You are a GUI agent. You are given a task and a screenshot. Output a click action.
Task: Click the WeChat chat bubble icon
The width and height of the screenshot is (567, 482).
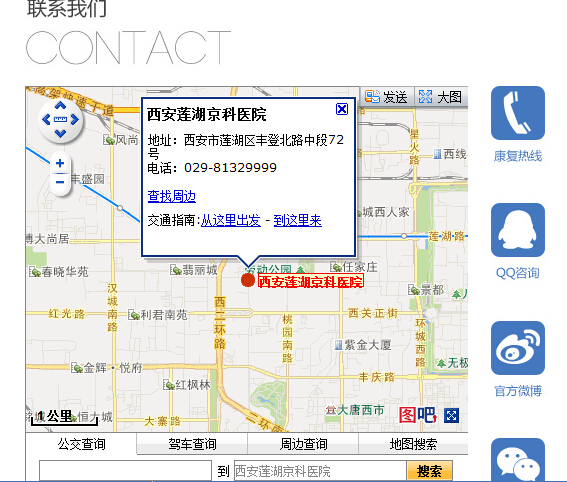(x=518, y=460)
